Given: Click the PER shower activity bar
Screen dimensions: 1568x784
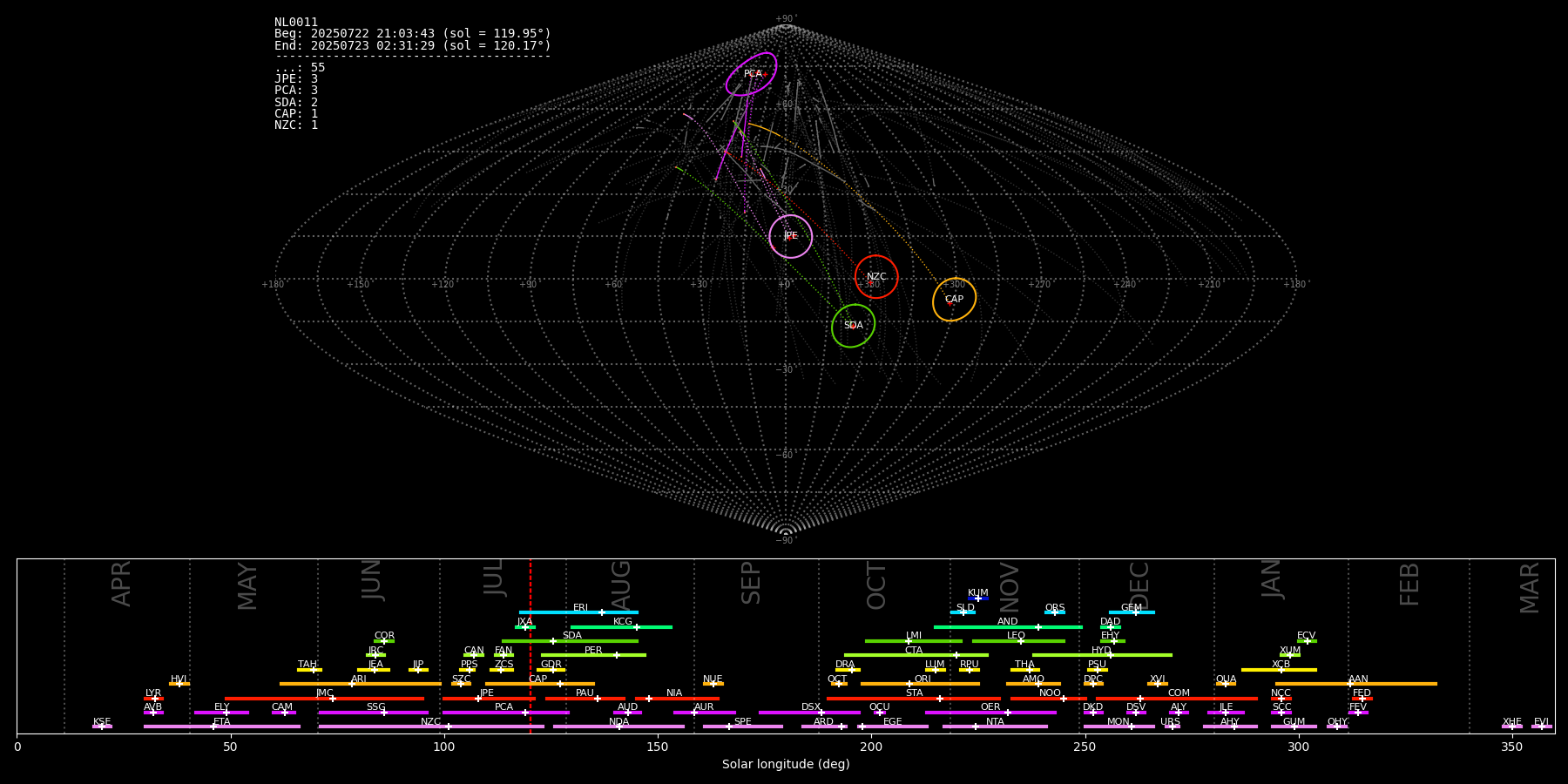Looking at the screenshot, I should [x=593, y=655].
